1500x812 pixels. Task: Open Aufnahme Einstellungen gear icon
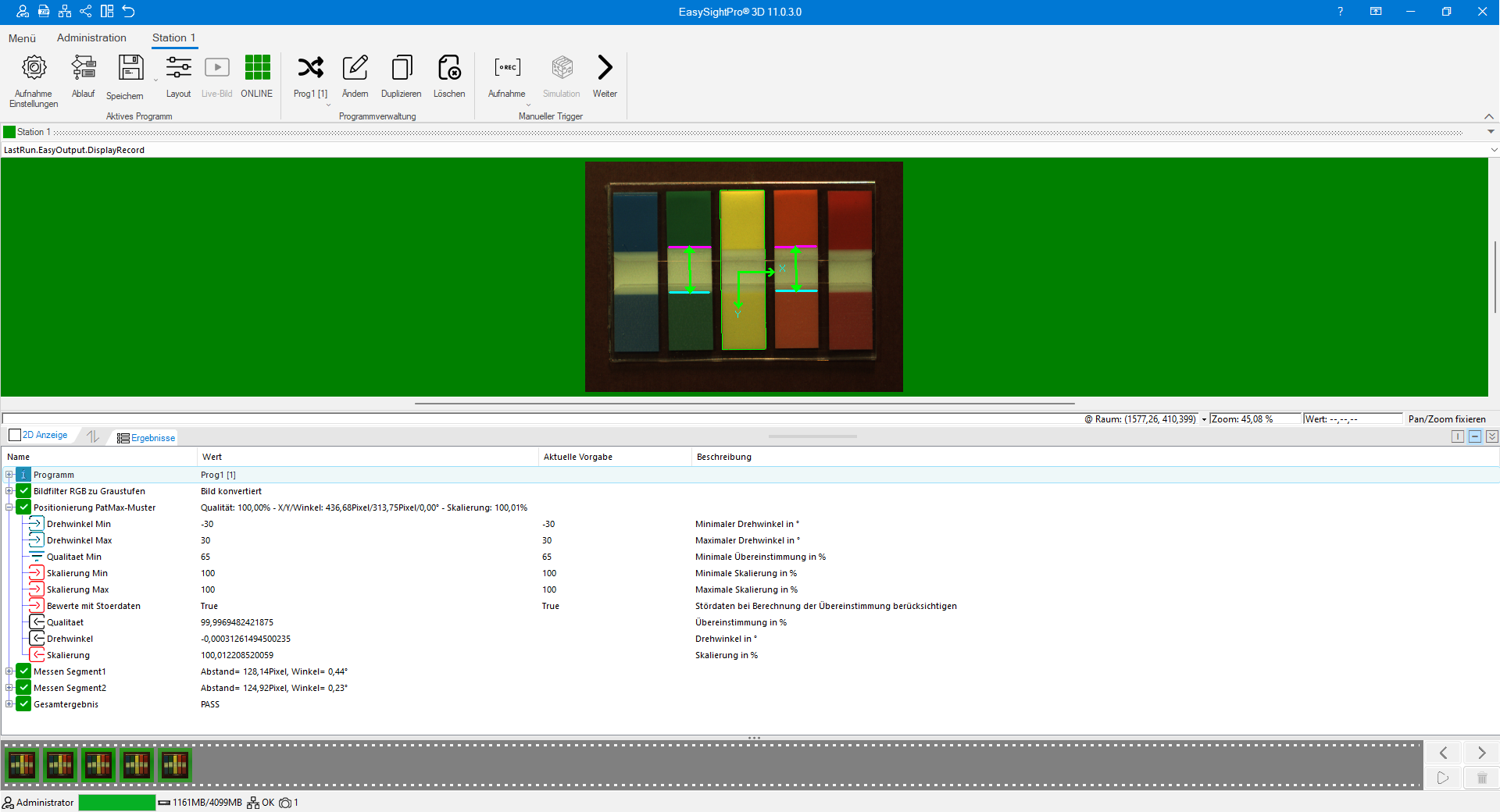tap(34, 69)
